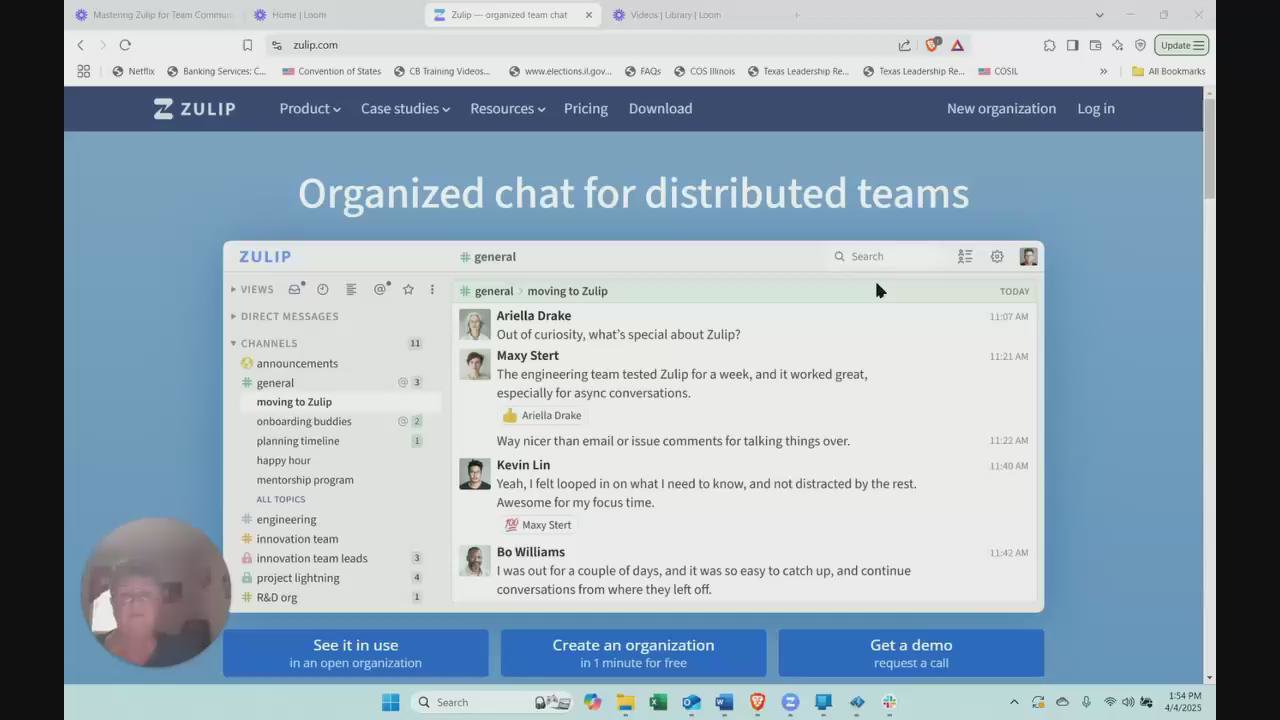Switch to the Videos | Library | Loom tab
The width and height of the screenshot is (1280, 720).
[x=690, y=15]
